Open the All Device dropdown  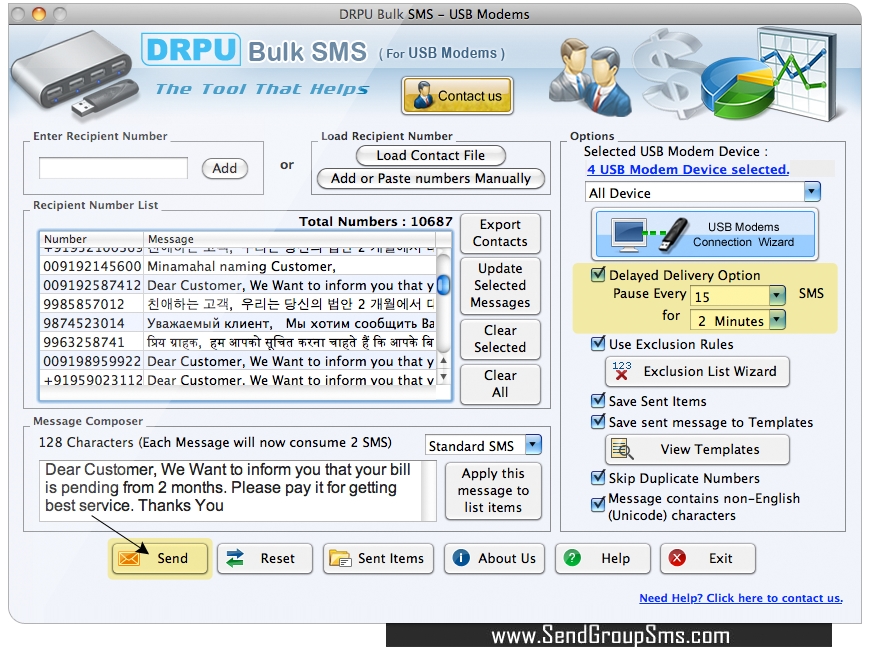click(812, 192)
